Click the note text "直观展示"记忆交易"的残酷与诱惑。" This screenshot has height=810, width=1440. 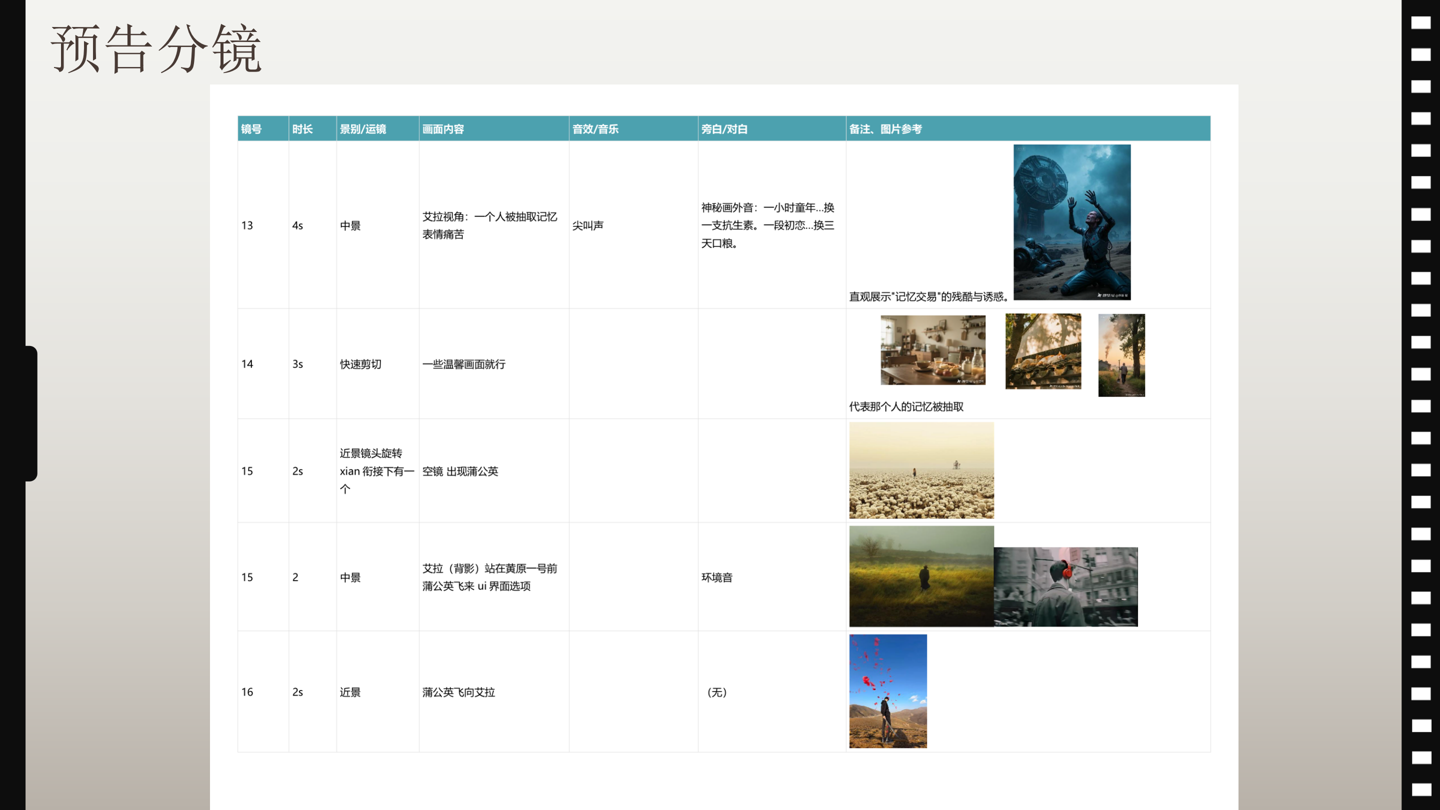(929, 297)
